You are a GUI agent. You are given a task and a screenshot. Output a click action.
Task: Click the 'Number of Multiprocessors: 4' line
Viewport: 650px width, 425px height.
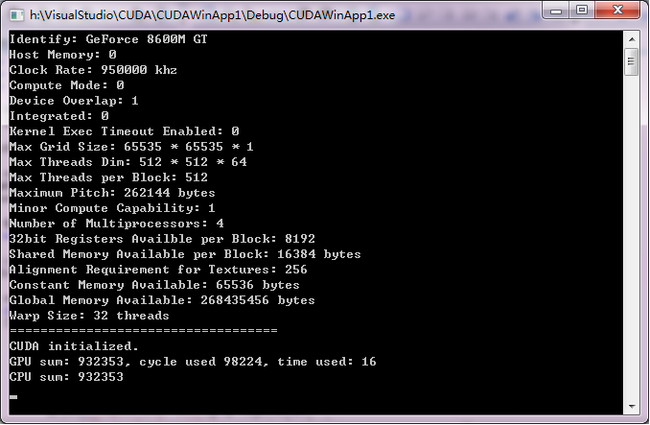pyautogui.click(x=116, y=223)
